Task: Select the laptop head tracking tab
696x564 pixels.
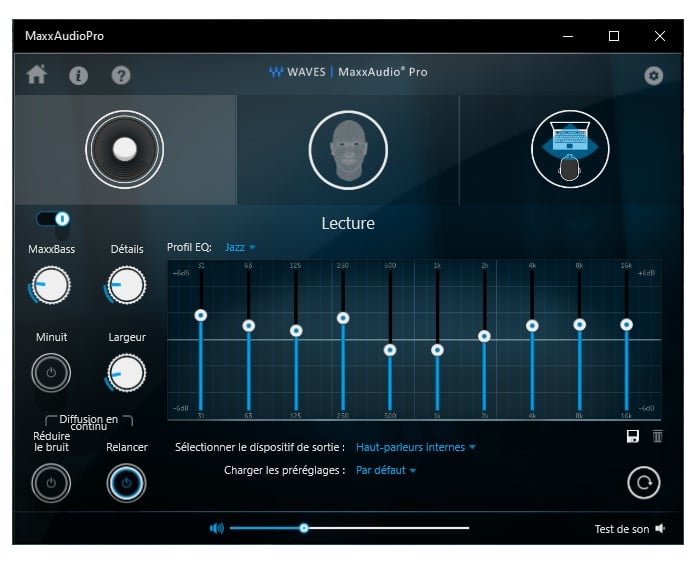Action: 570,149
